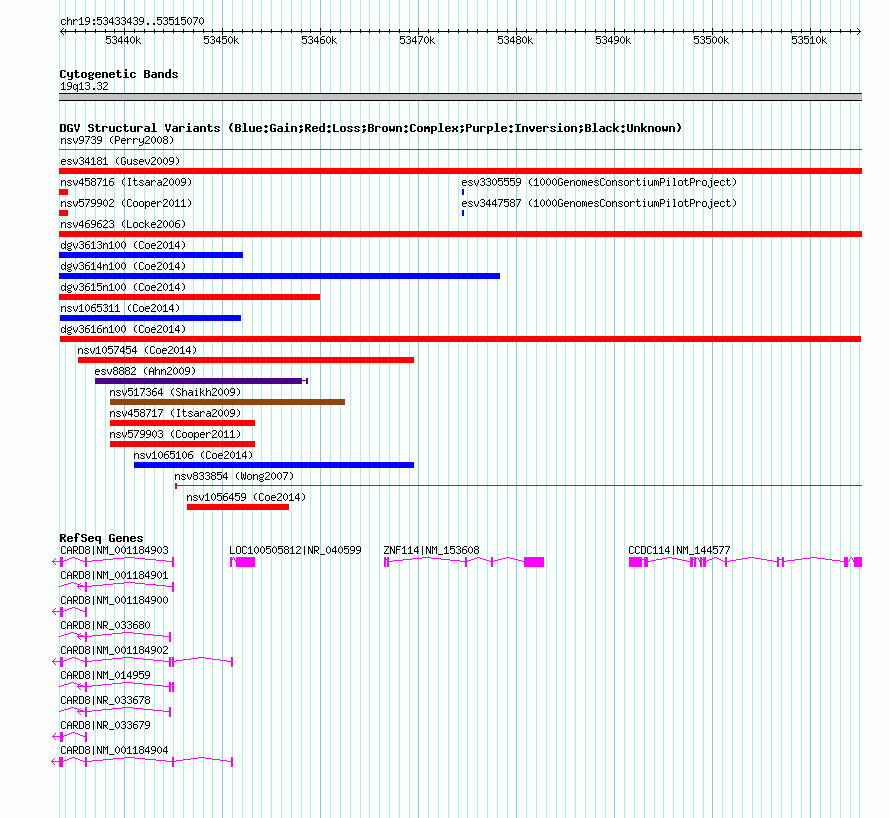Click the CARD8 NR_033679 transcript glyph
Image resolution: width=890 pixels, height=818 pixels.
(69, 737)
